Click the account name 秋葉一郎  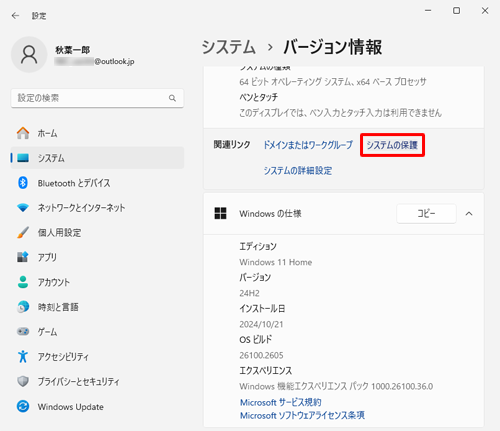[x=72, y=50]
